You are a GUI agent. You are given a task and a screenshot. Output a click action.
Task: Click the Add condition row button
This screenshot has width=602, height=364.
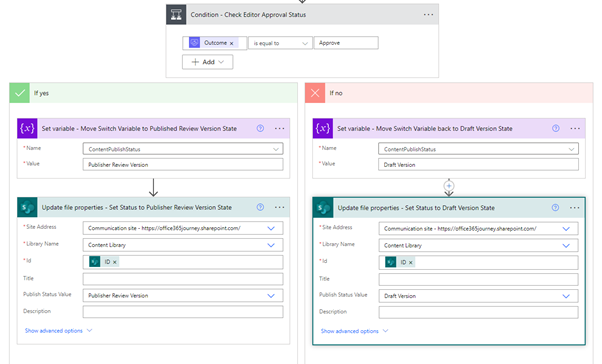pyautogui.click(x=207, y=62)
